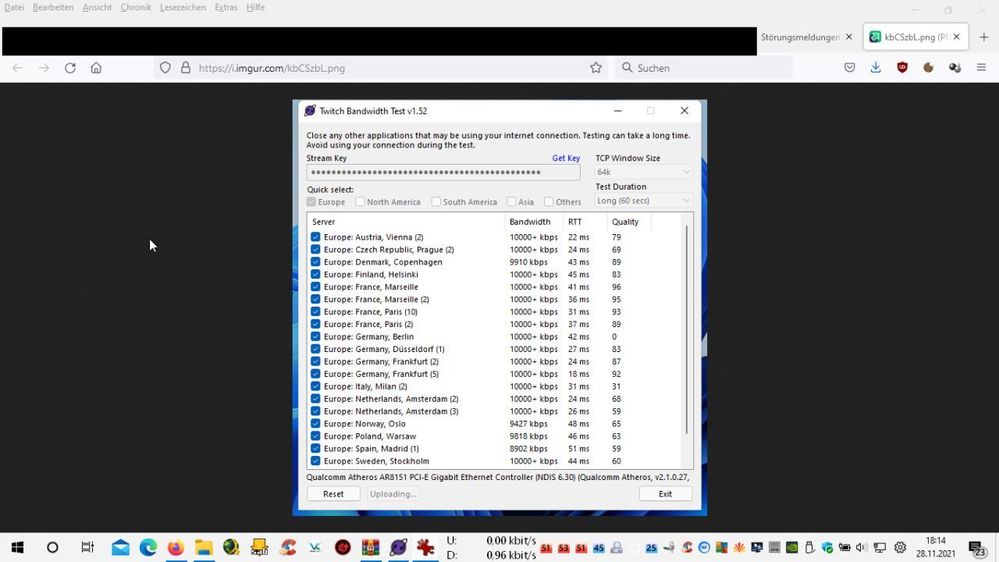Viewport: 999px width, 562px height.
Task: Open TCP Window Size 64k dropdown
Action: click(643, 172)
